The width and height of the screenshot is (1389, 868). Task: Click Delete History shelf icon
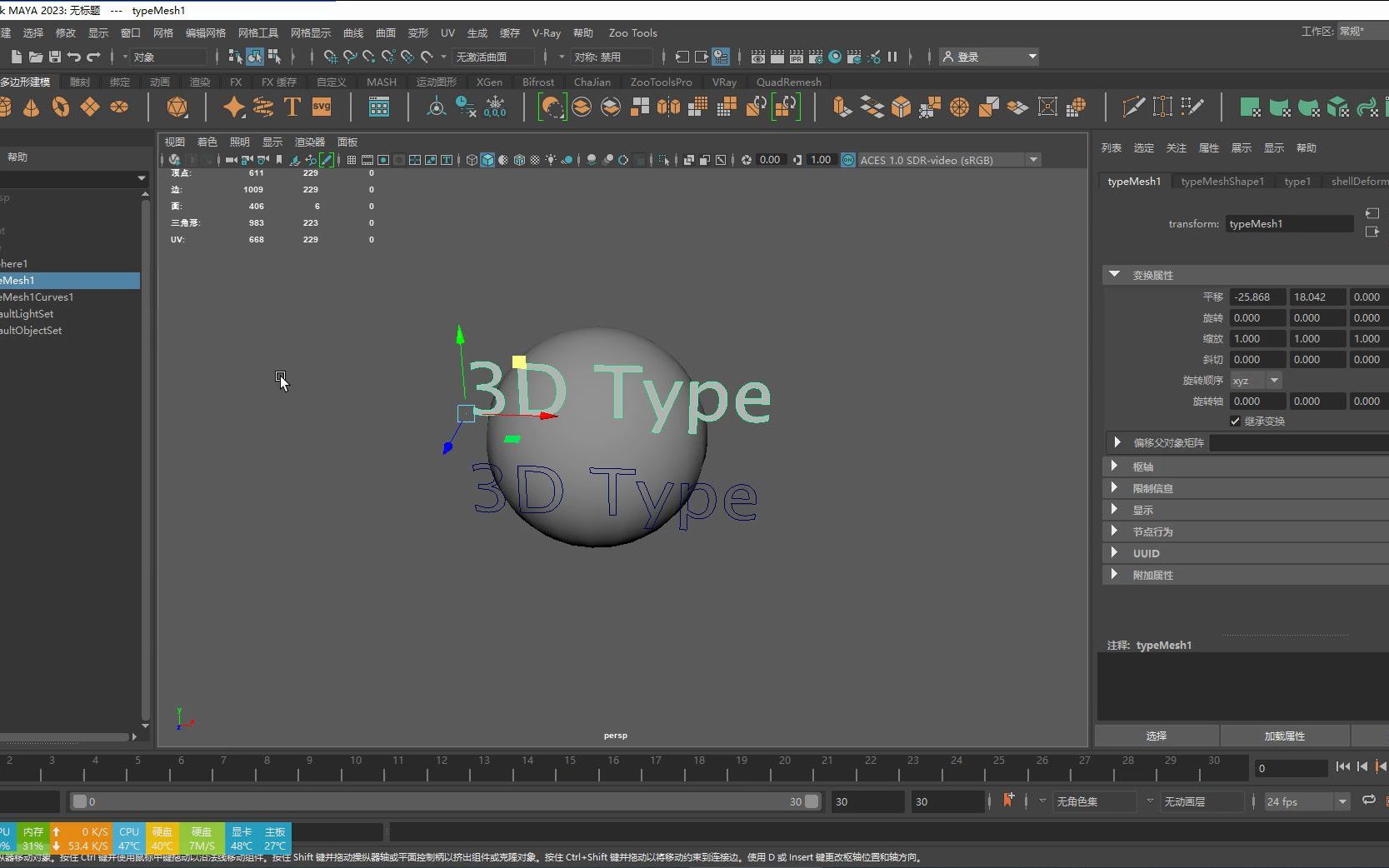click(466, 107)
